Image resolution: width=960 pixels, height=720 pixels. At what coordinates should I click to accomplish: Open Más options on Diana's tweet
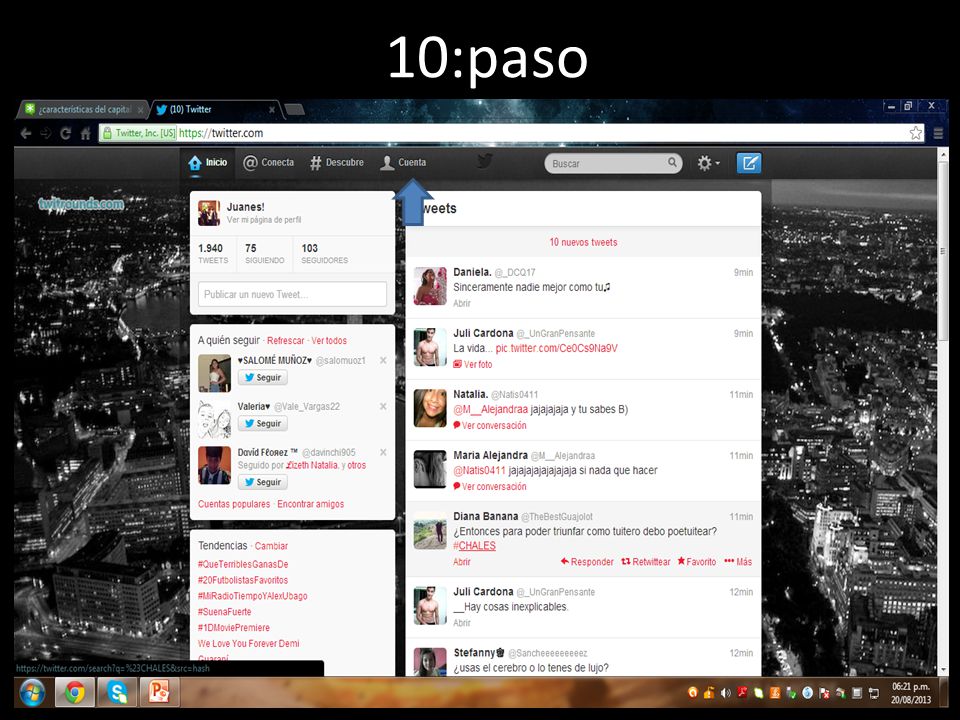738,562
